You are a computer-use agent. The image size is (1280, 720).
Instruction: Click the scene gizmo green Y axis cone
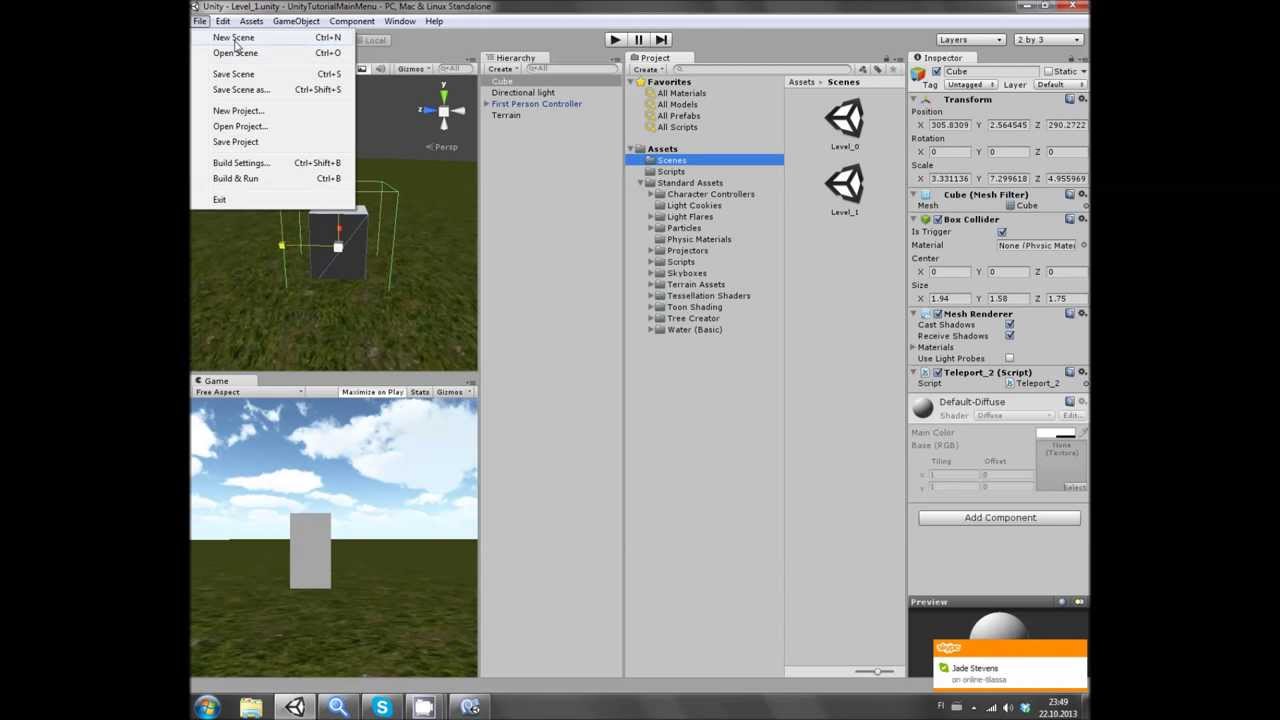tap(444, 97)
